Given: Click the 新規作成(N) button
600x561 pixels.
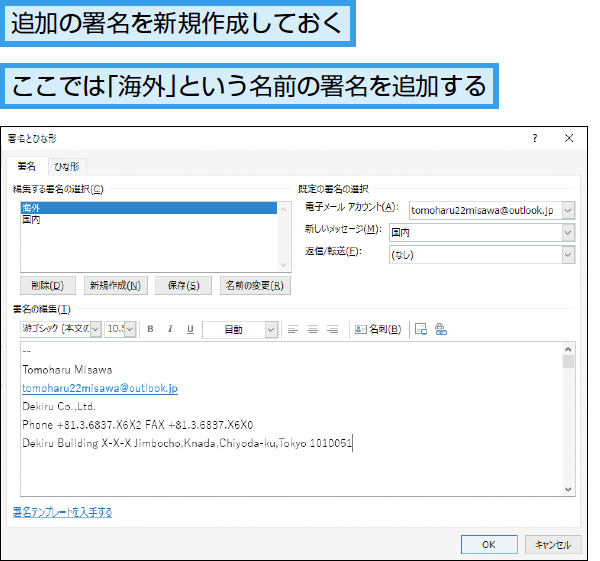Looking at the screenshot, I should [116, 285].
